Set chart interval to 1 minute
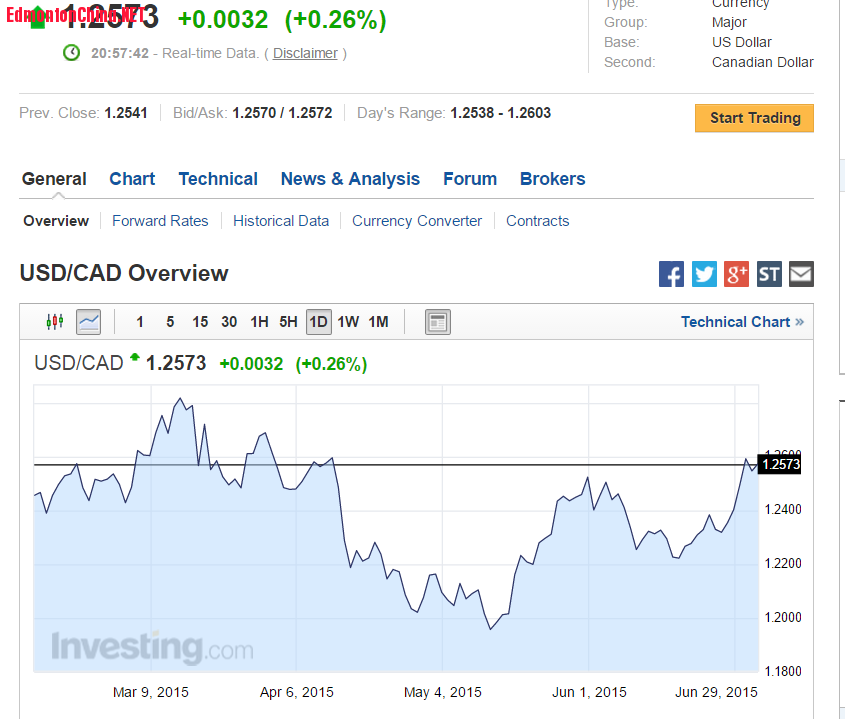The height and width of the screenshot is (719, 845). coord(140,322)
